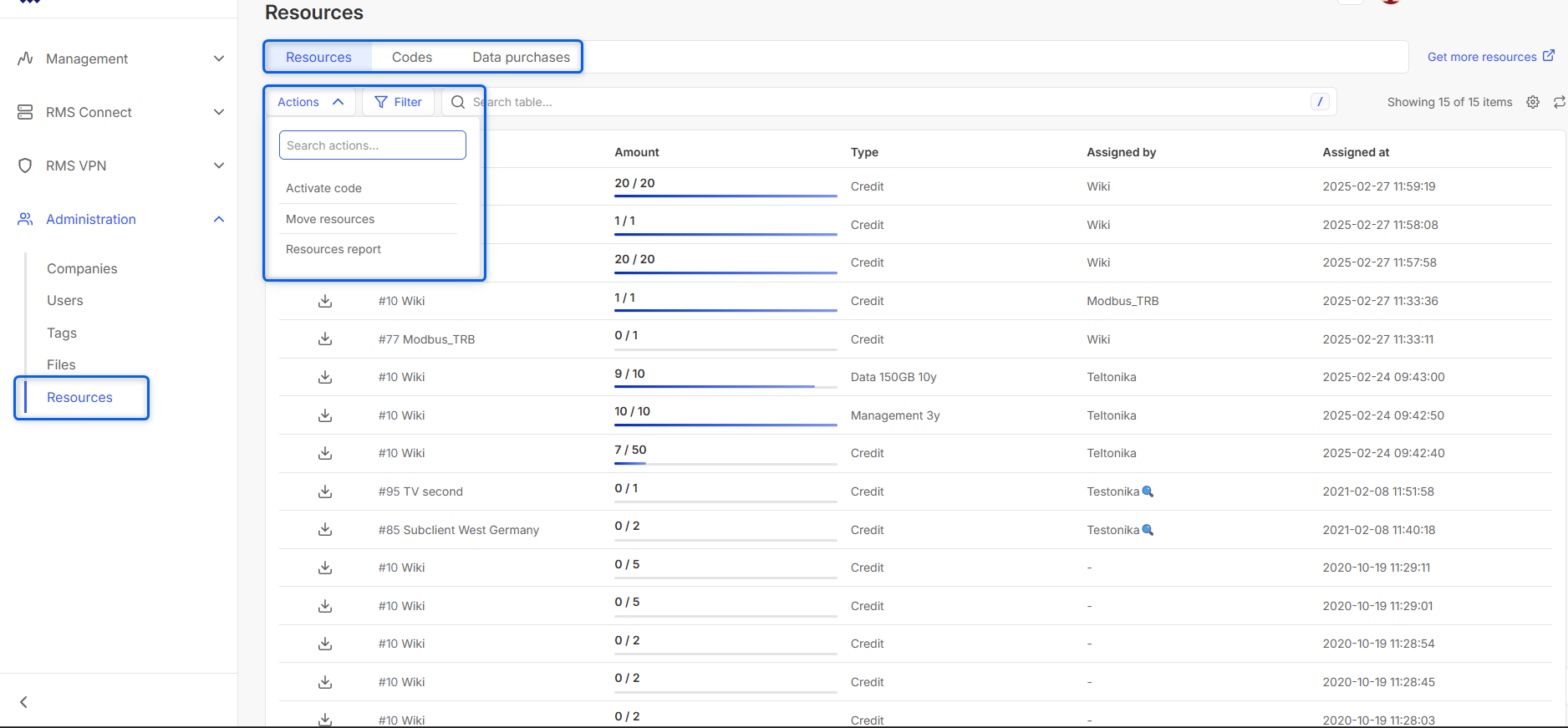Screen dimensions: 1568x728
Task: Open Get more resources link
Action: 1489,57
